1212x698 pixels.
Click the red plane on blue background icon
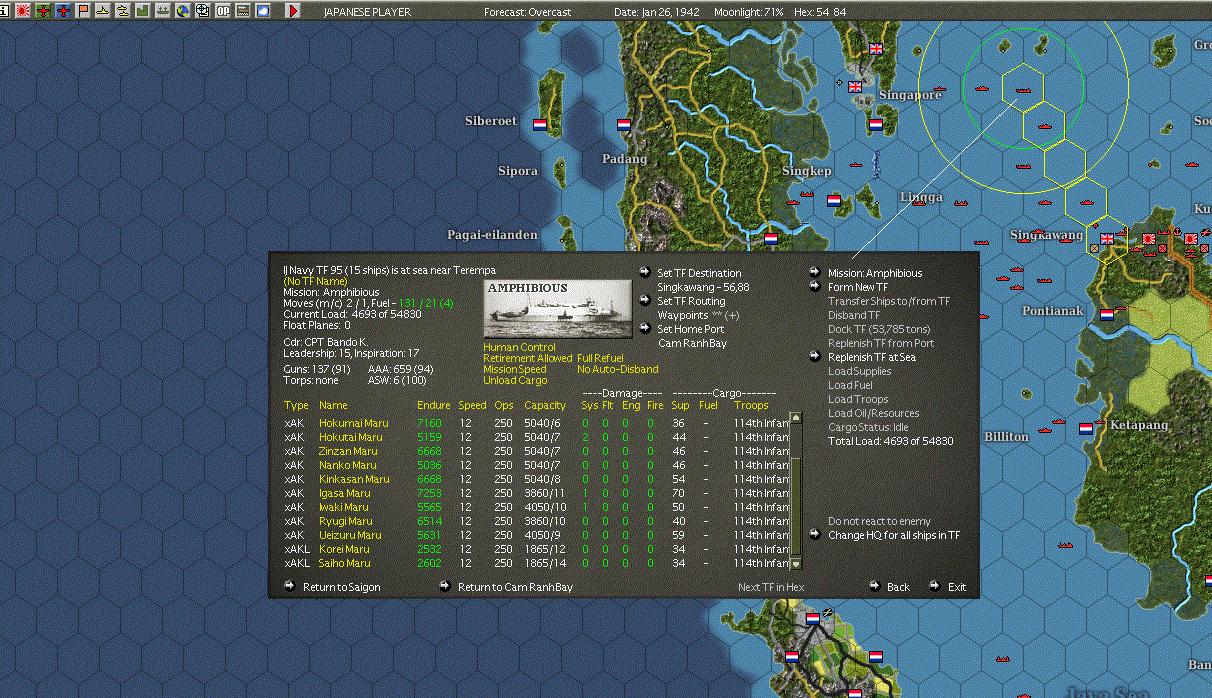tap(63, 11)
